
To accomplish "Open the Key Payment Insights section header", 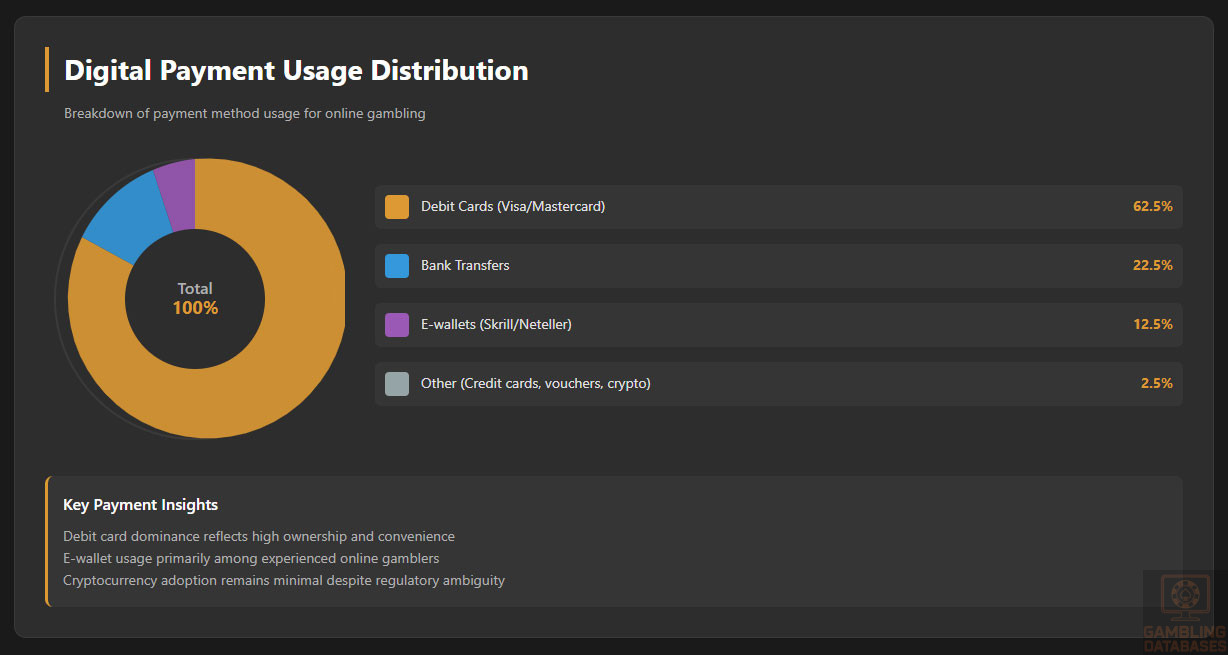I will click(140, 505).
